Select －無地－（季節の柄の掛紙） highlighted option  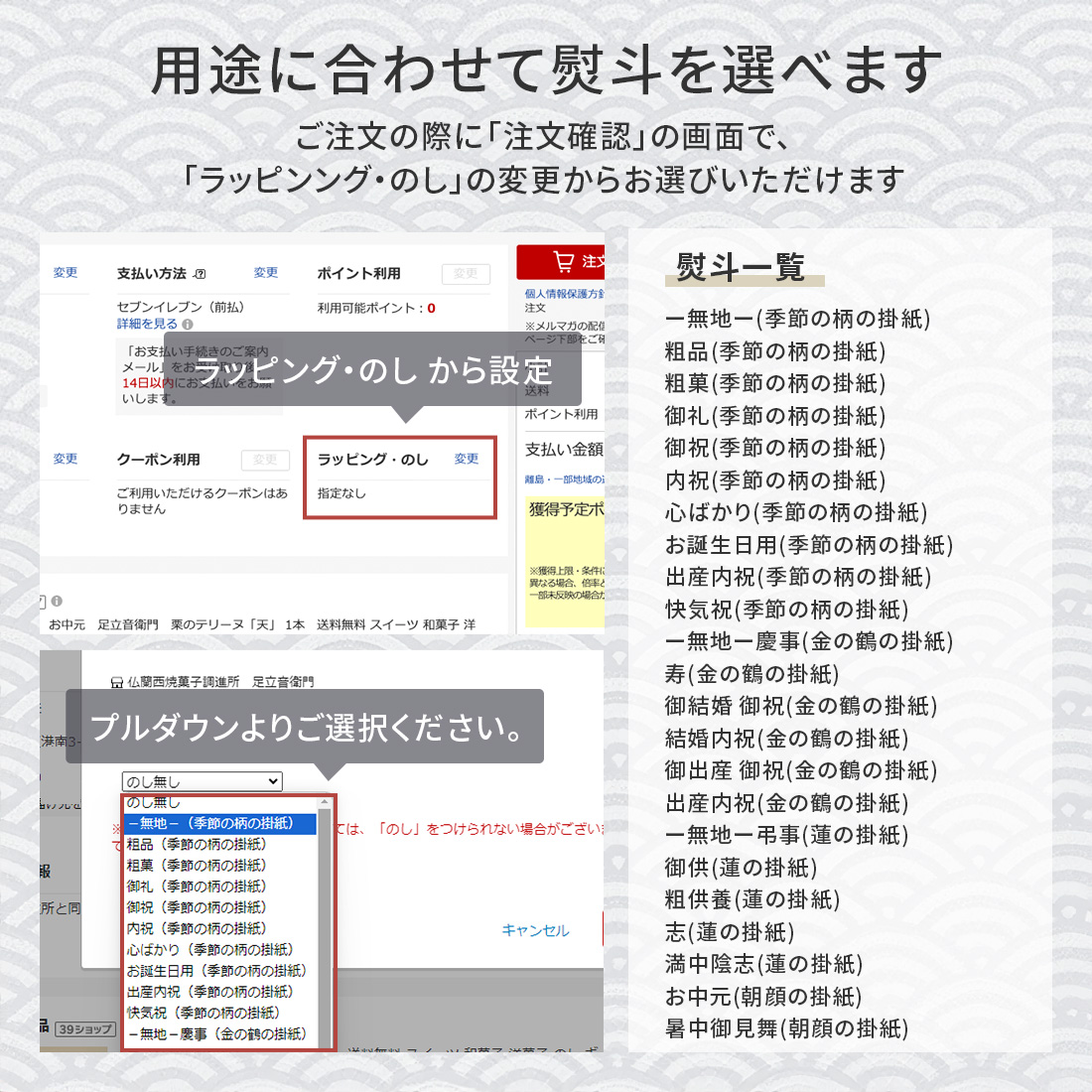pyautogui.click(x=219, y=823)
